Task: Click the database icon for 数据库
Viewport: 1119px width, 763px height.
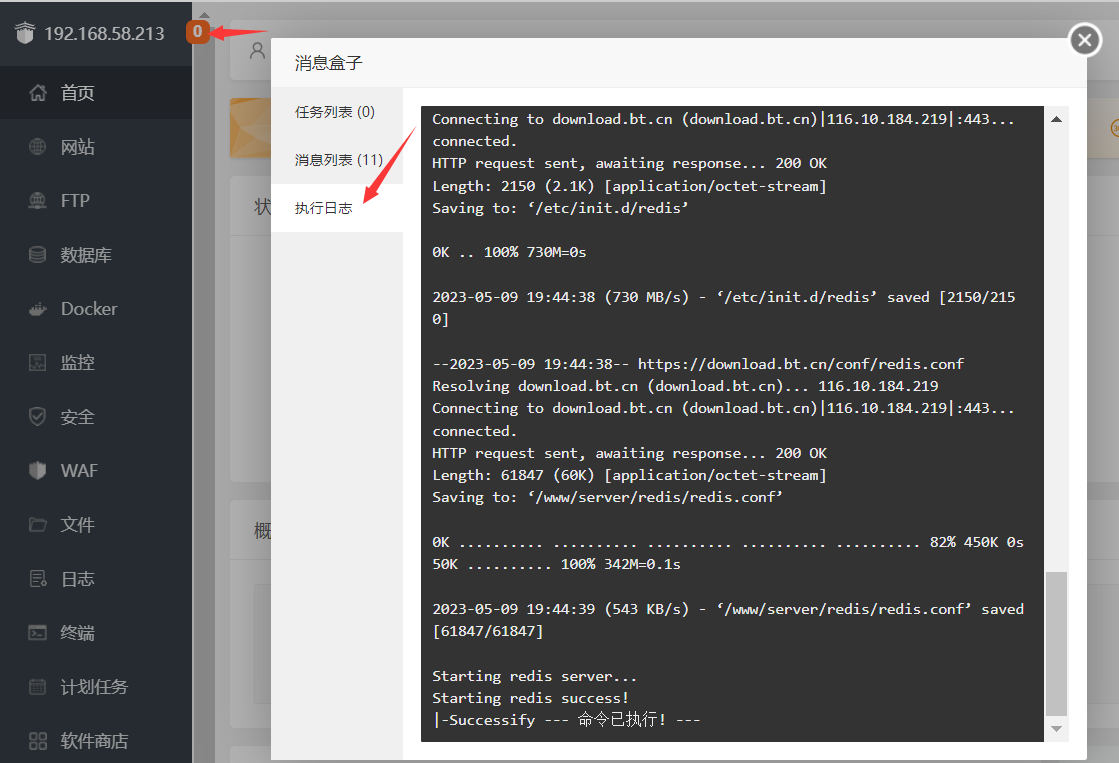Action: point(38,255)
